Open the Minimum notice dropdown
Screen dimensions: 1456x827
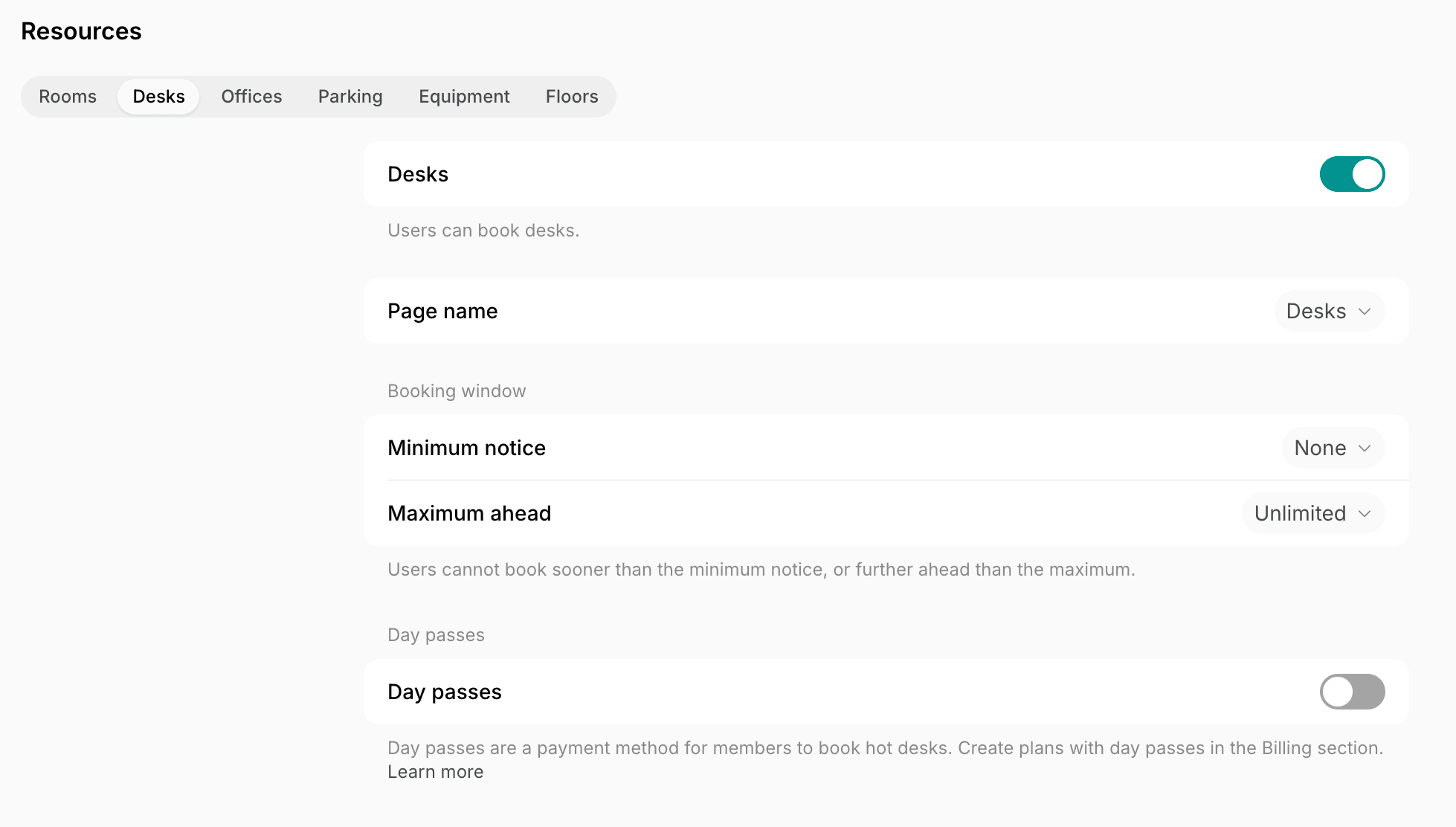pos(1333,448)
